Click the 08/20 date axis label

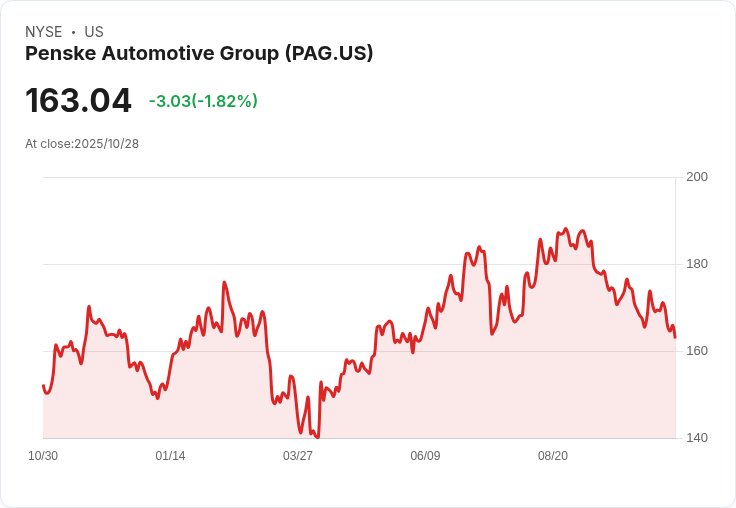[x=553, y=456]
